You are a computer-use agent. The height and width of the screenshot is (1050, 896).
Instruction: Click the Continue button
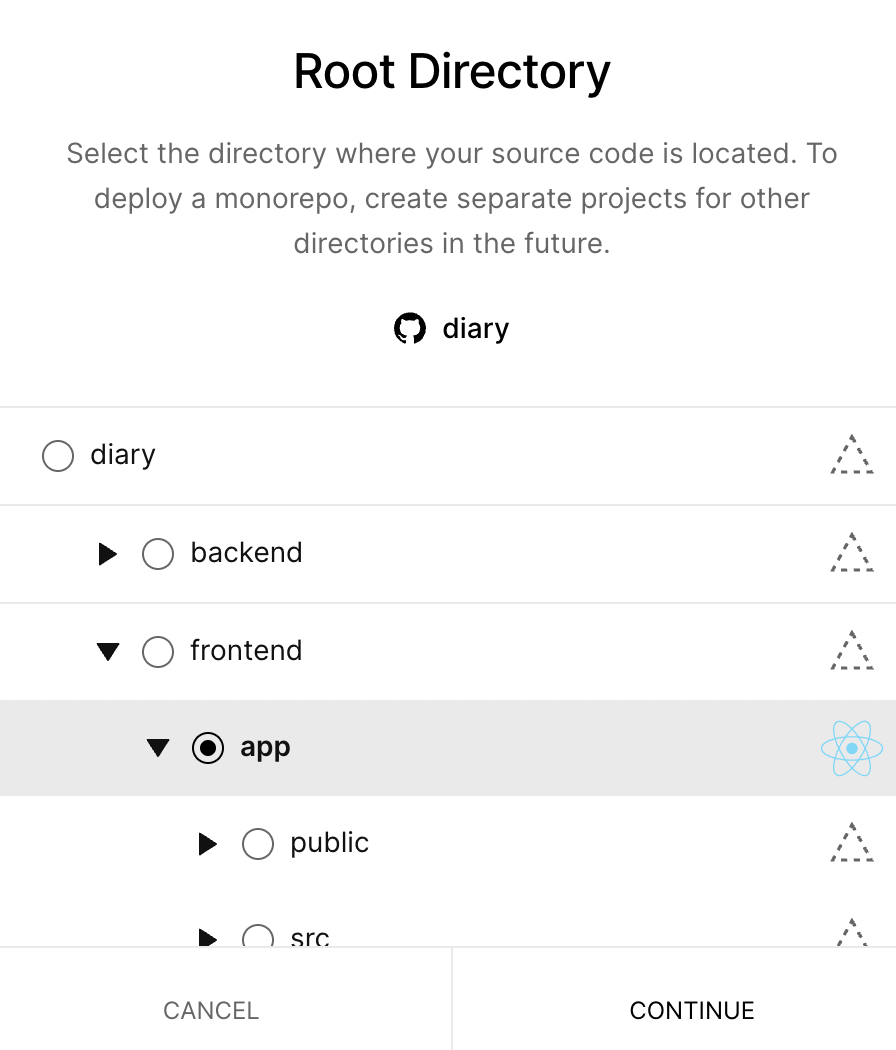[x=692, y=1010]
